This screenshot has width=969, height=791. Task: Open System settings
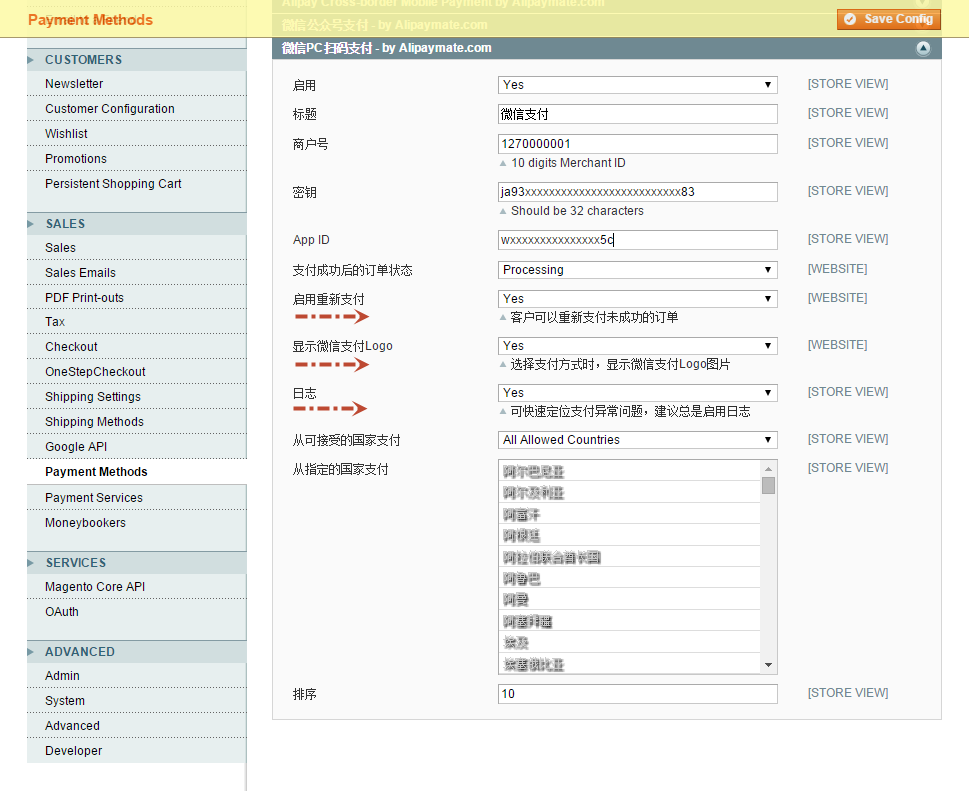click(65, 701)
